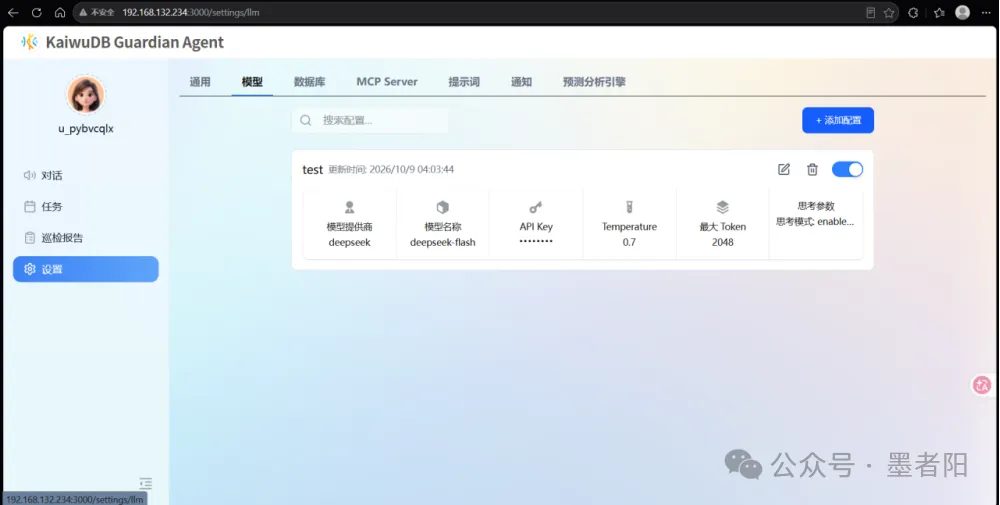The height and width of the screenshot is (505, 1000).
Task: Click the Temperature value 0.7
Action: tap(629, 242)
